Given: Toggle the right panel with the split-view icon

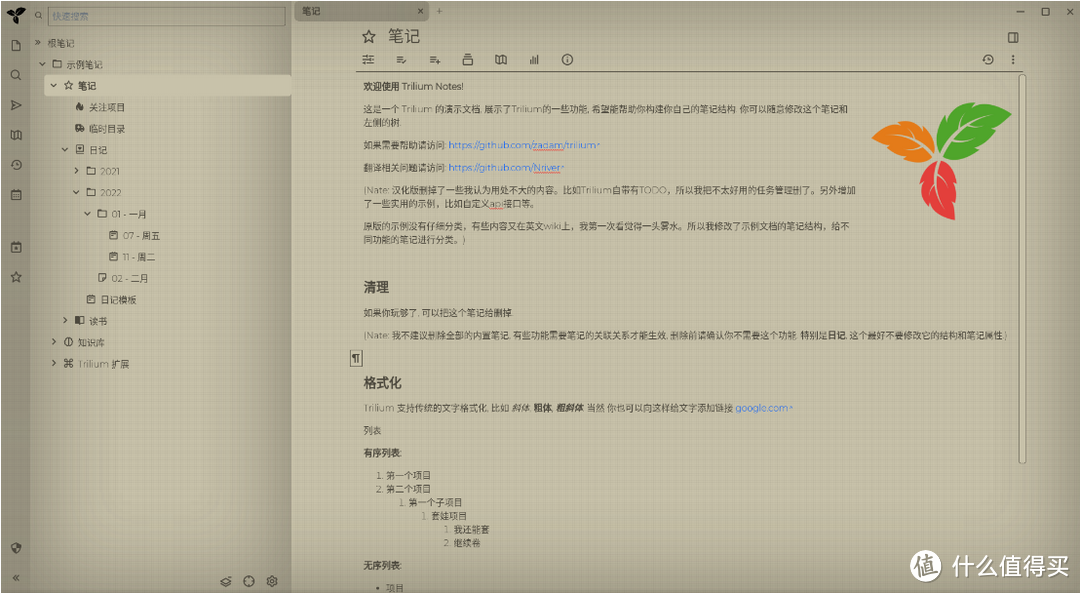Looking at the screenshot, I should [x=1013, y=36].
